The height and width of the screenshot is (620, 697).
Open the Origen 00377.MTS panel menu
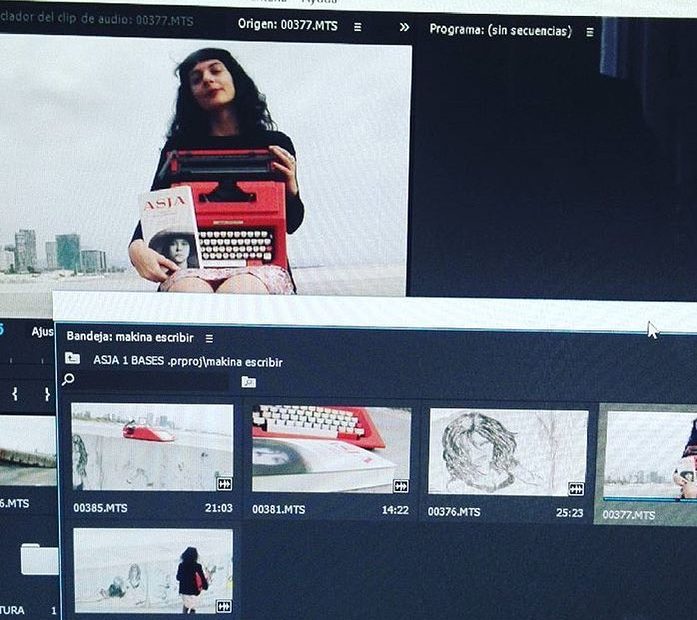tap(357, 27)
